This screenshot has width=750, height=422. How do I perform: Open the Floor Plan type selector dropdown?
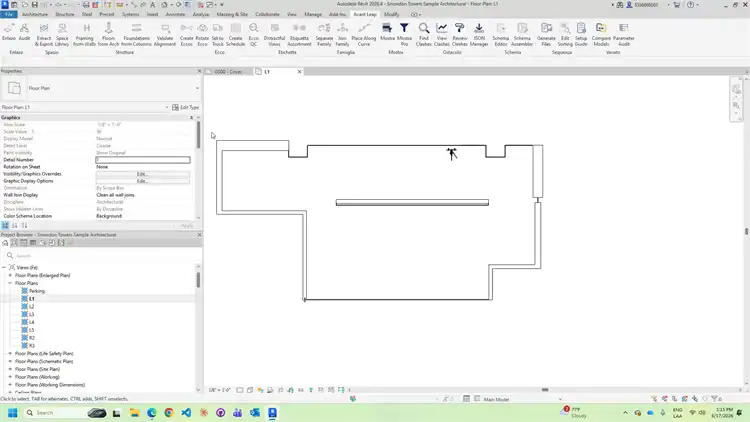(197, 88)
